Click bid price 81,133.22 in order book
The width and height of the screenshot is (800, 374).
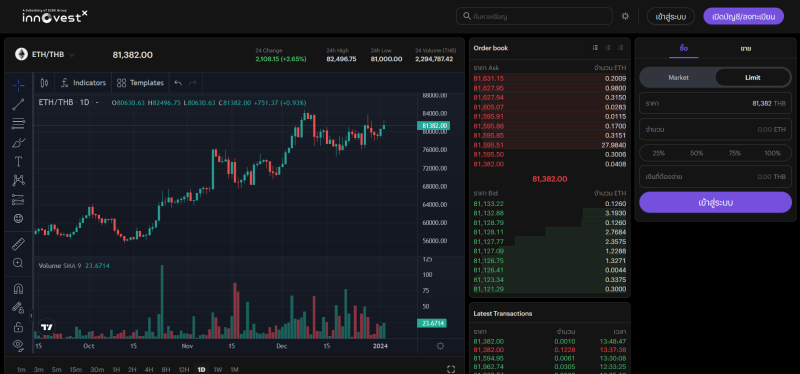489,204
